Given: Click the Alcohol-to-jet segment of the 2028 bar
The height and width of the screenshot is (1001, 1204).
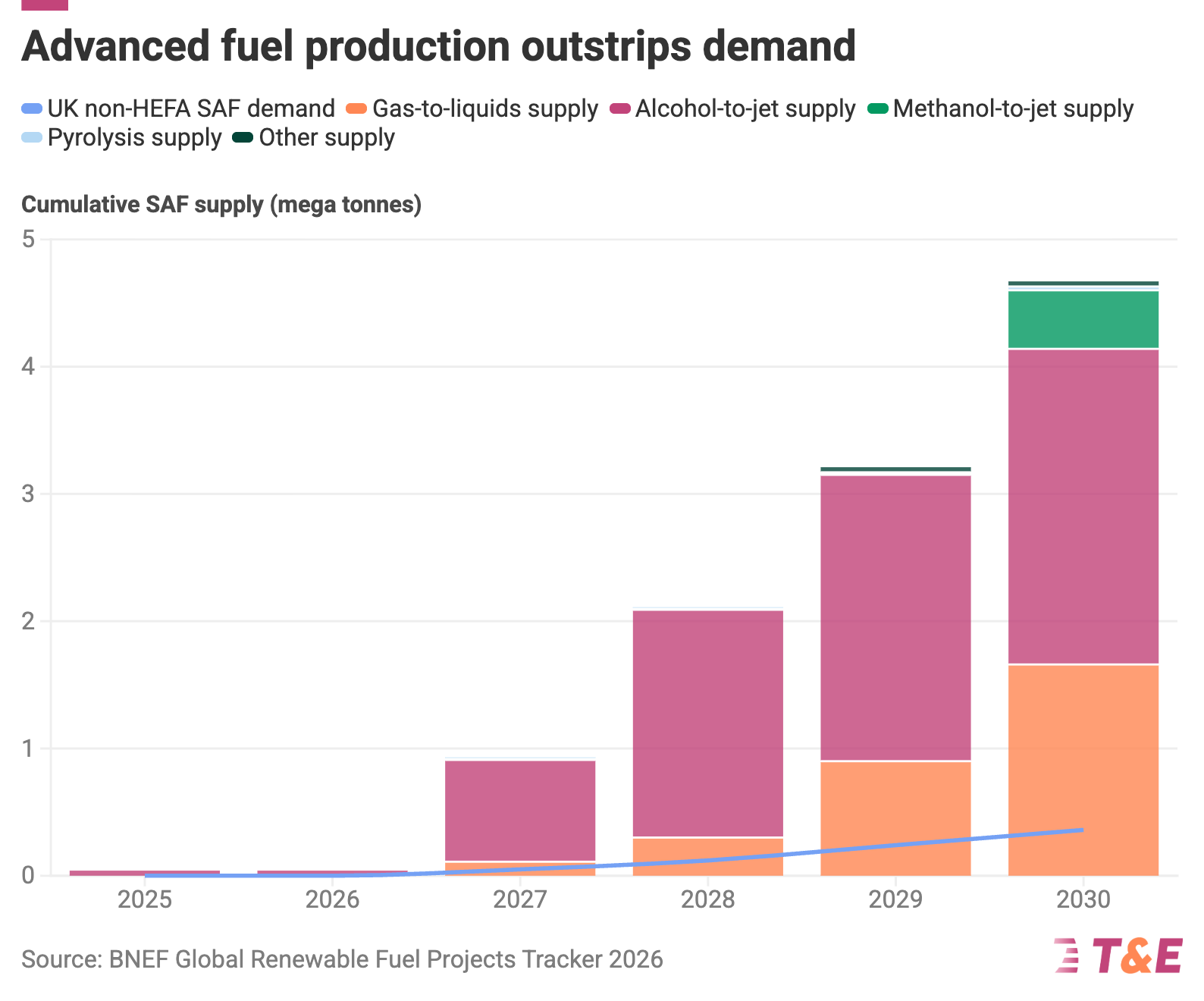Looking at the screenshot, I should pos(707,723).
